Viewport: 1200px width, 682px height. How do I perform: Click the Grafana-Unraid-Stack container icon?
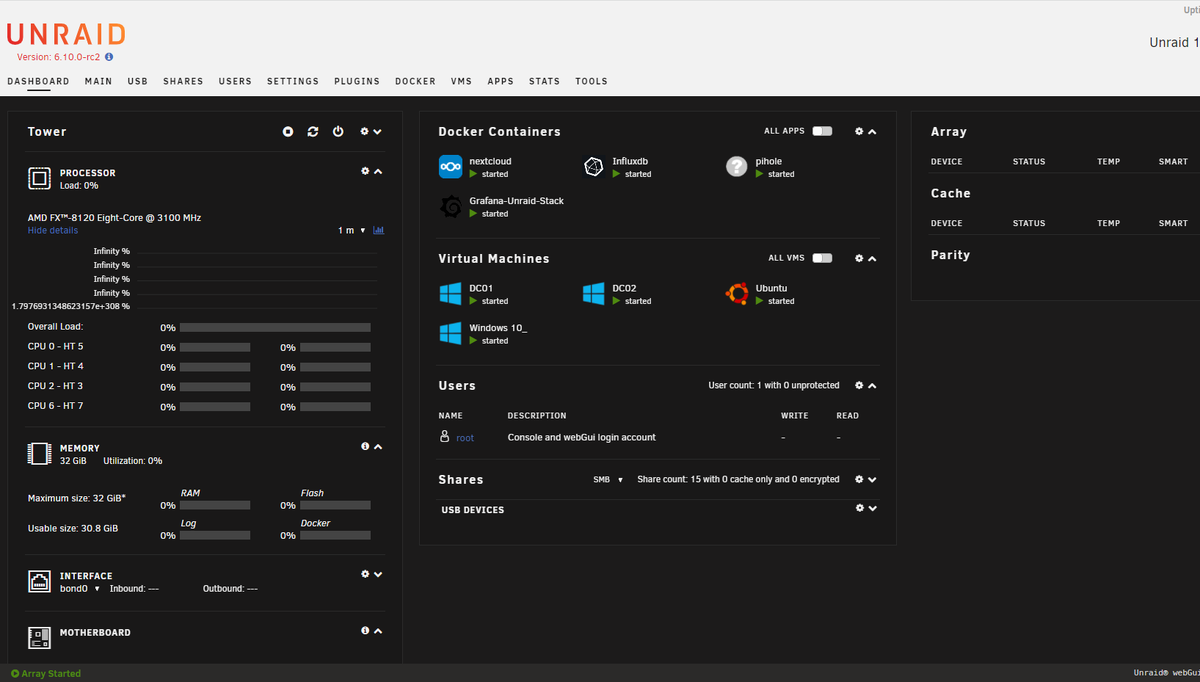450,207
